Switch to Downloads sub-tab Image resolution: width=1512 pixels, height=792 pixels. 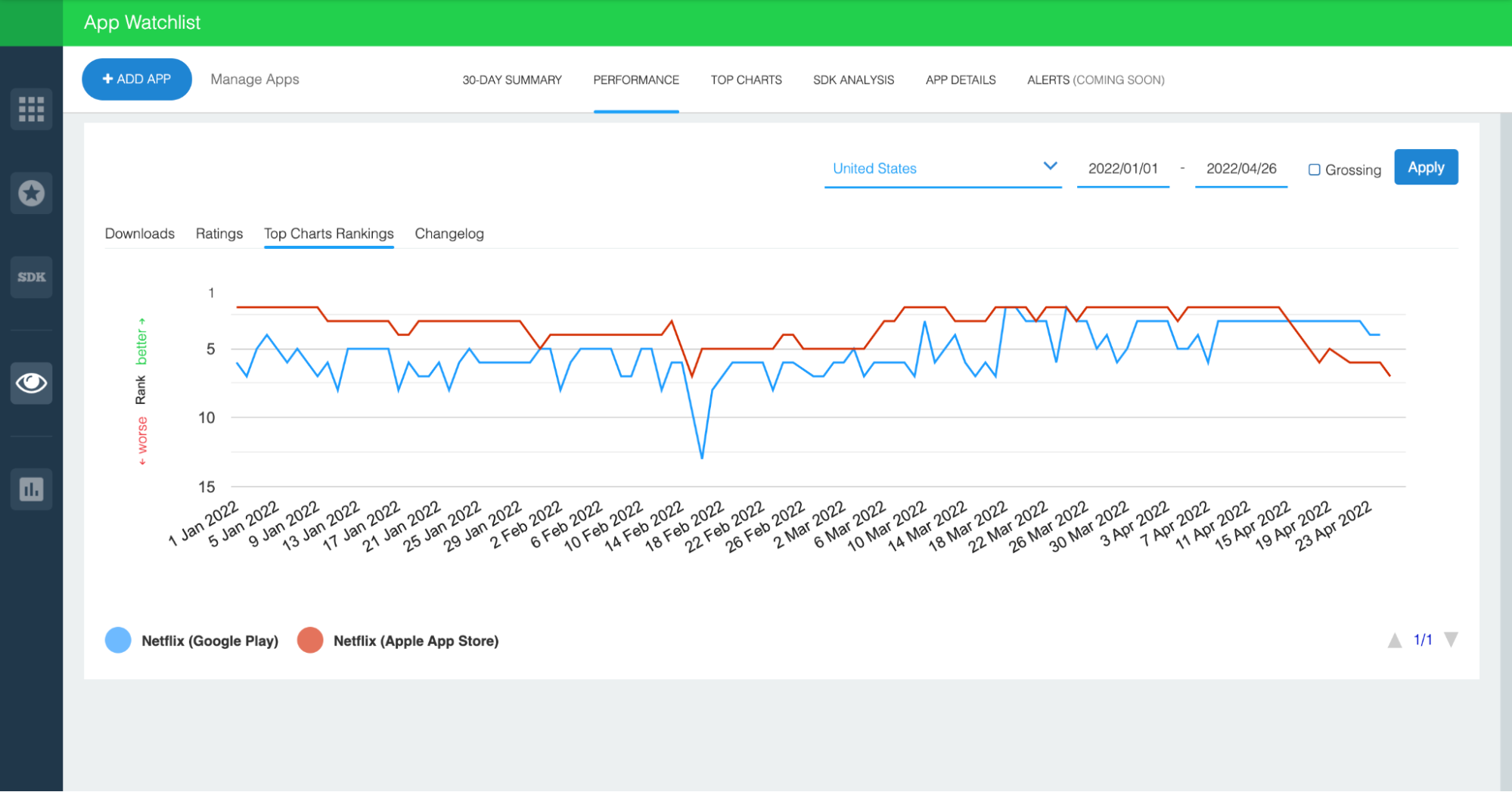click(x=140, y=234)
